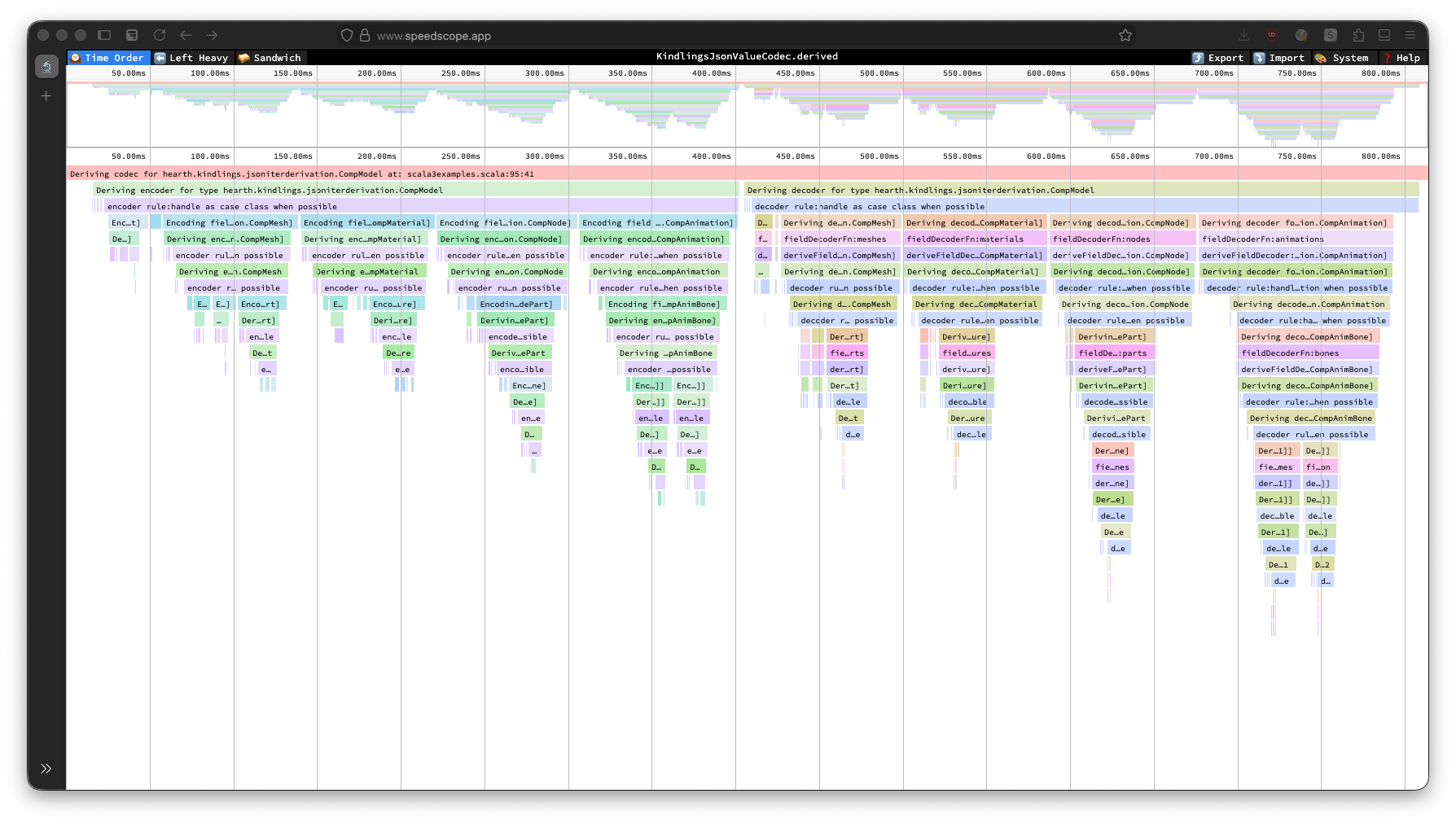
Task: Click the Export button
Action: 1218,58
